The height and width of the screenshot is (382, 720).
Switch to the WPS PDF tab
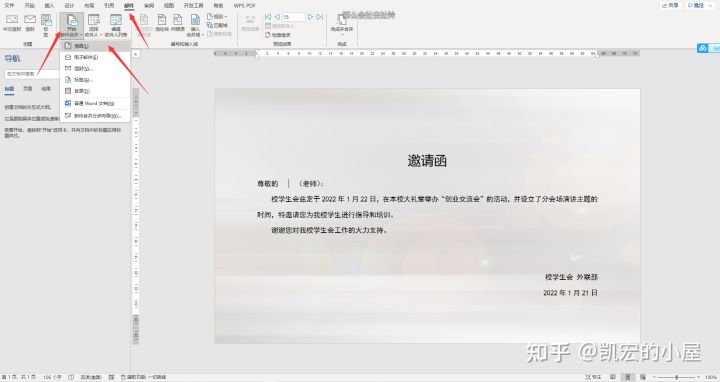(244, 6)
